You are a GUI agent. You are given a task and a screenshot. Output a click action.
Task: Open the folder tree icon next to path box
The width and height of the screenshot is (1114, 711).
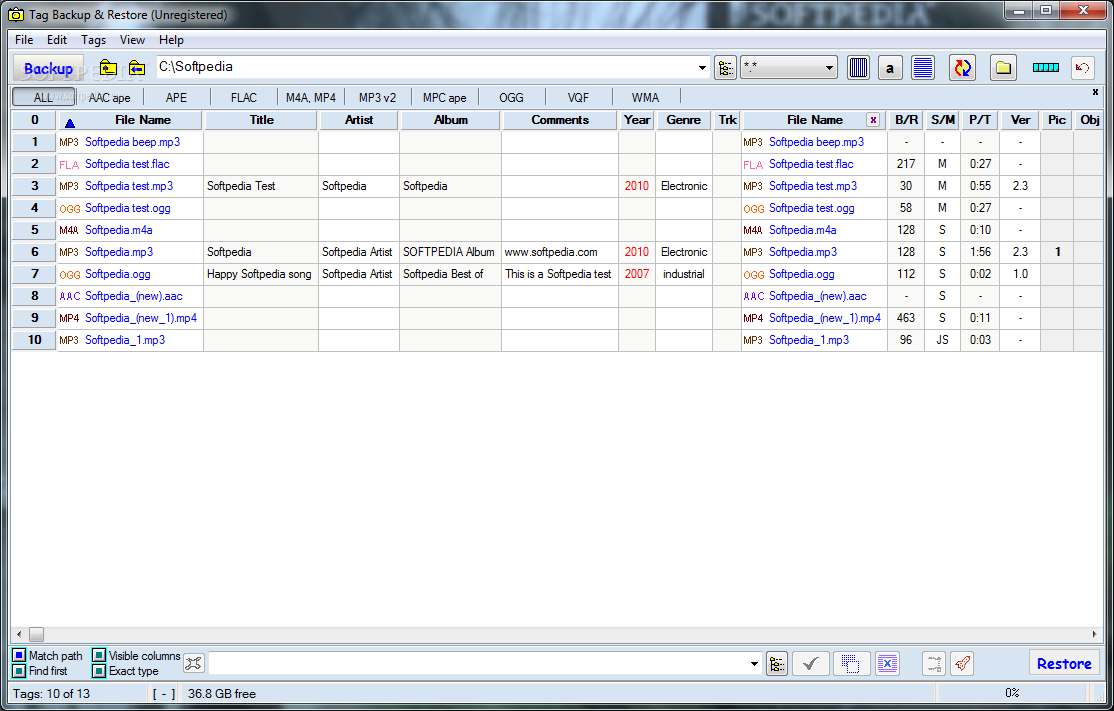point(725,68)
